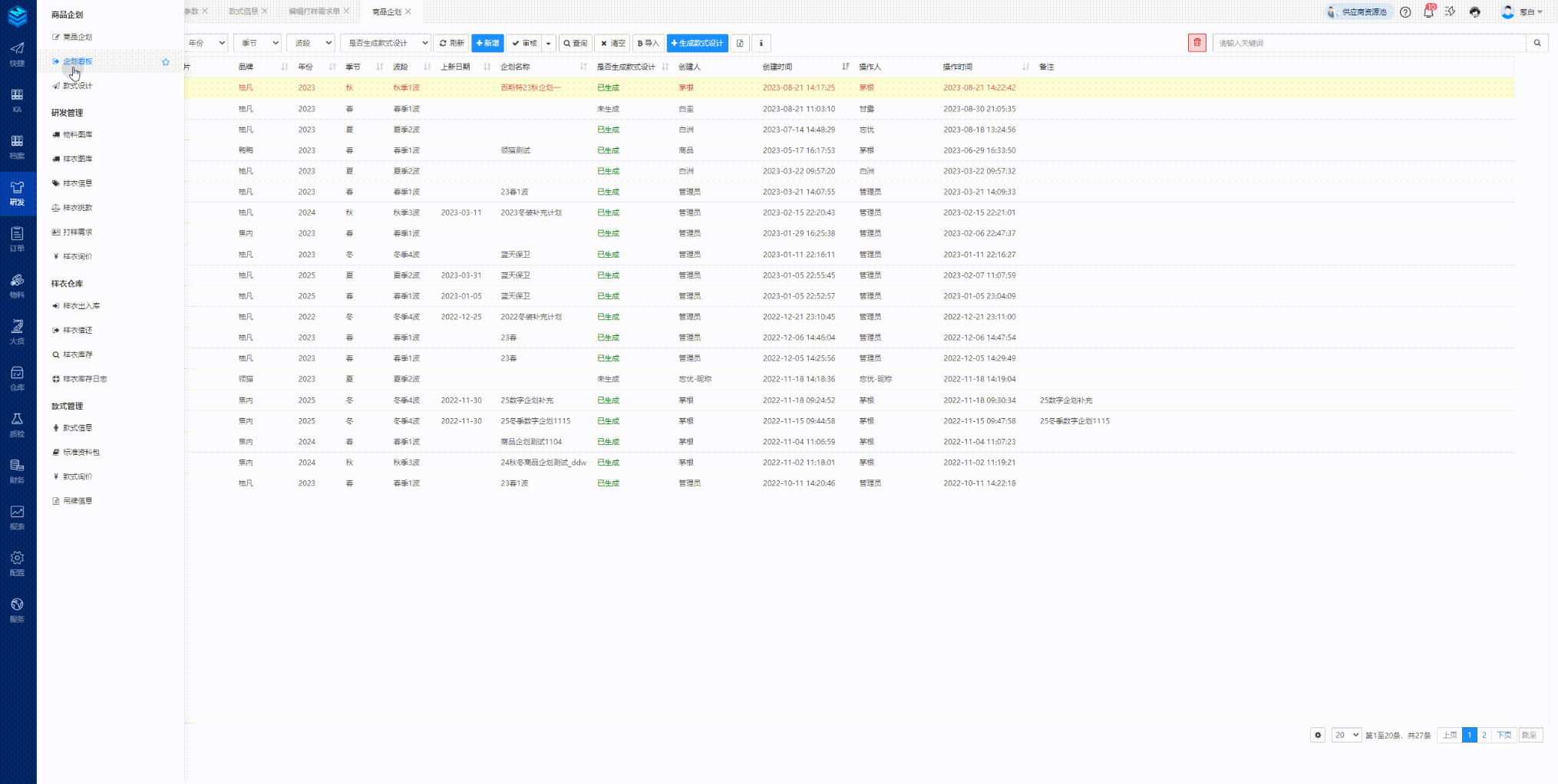Open the page size dropdown showing 20
Image resolution: width=1558 pixels, height=784 pixels.
coord(1346,735)
